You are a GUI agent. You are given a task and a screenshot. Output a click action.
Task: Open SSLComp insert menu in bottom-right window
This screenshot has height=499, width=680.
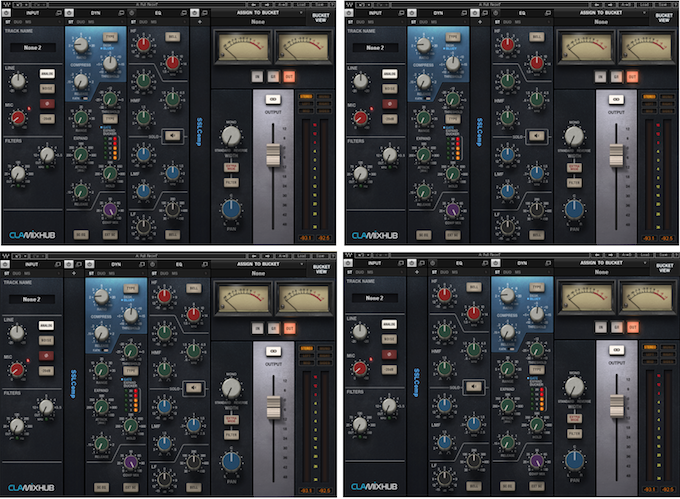click(x=416, y=383)
